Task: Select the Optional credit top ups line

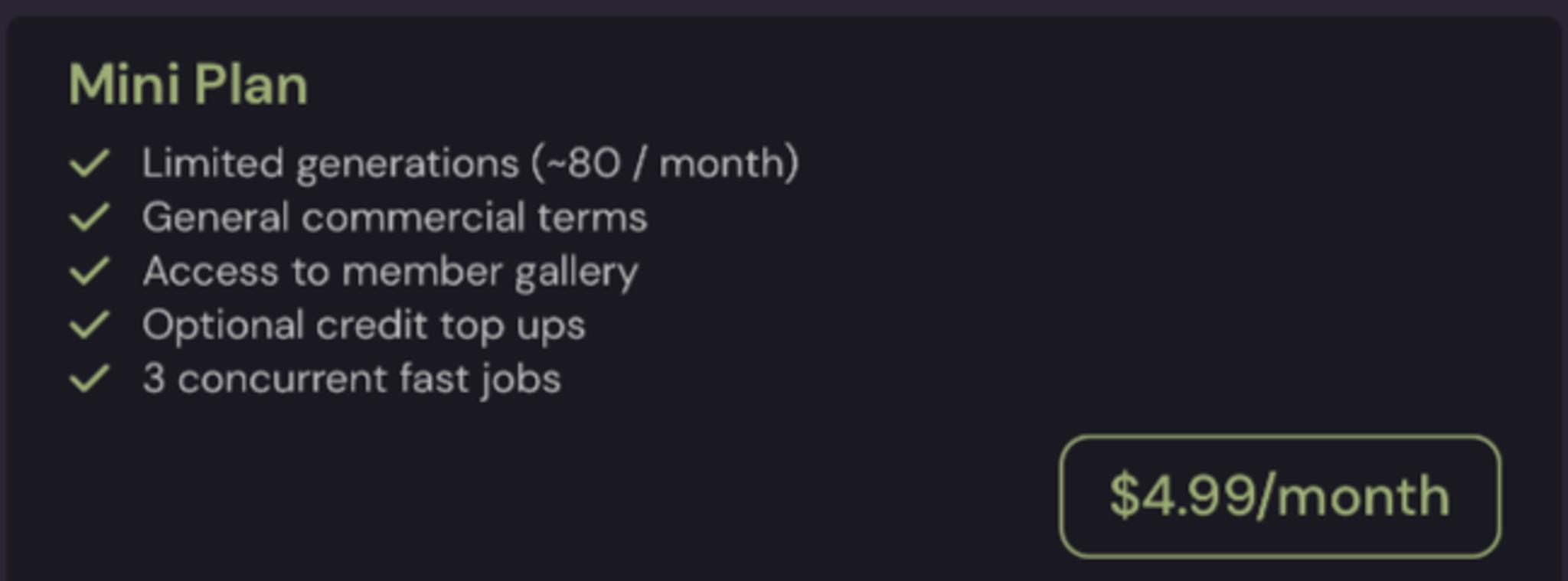Action: point(364,326)
